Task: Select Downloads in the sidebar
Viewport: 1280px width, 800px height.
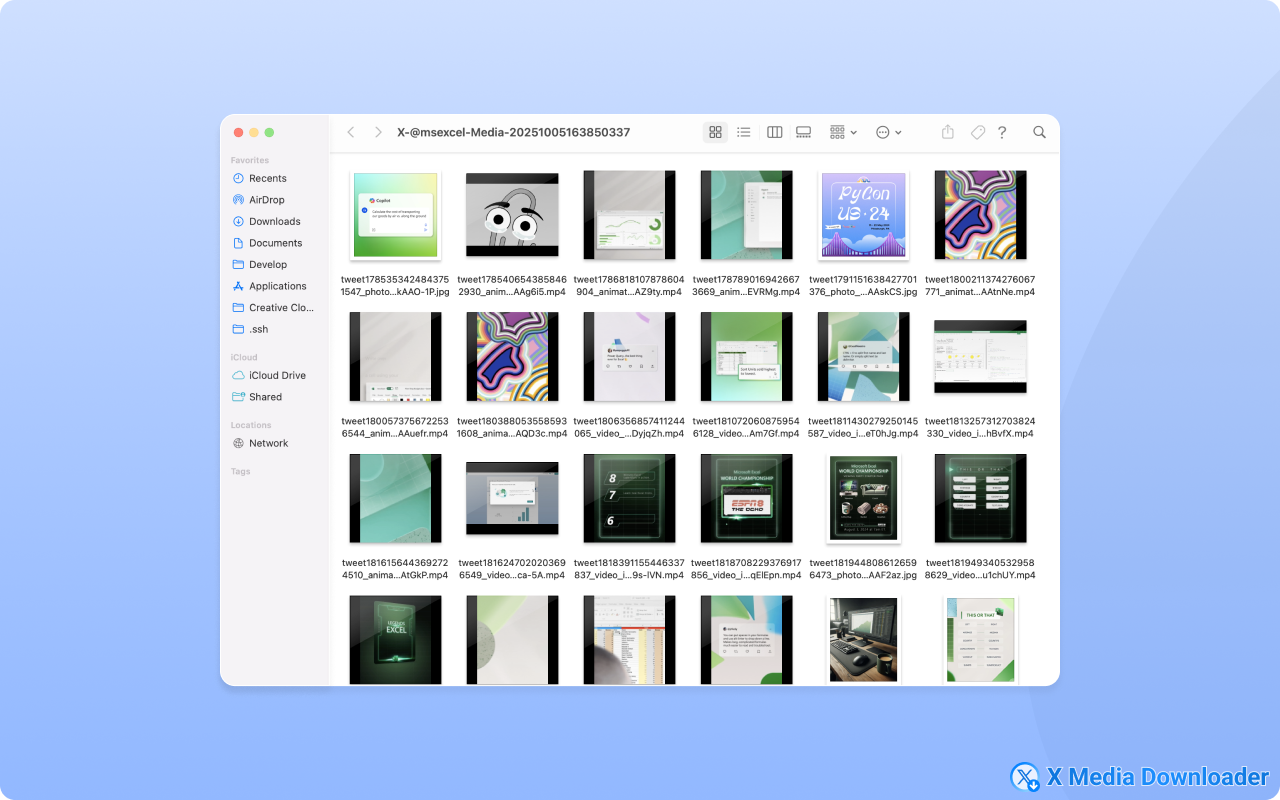Action: coord(277,221)
